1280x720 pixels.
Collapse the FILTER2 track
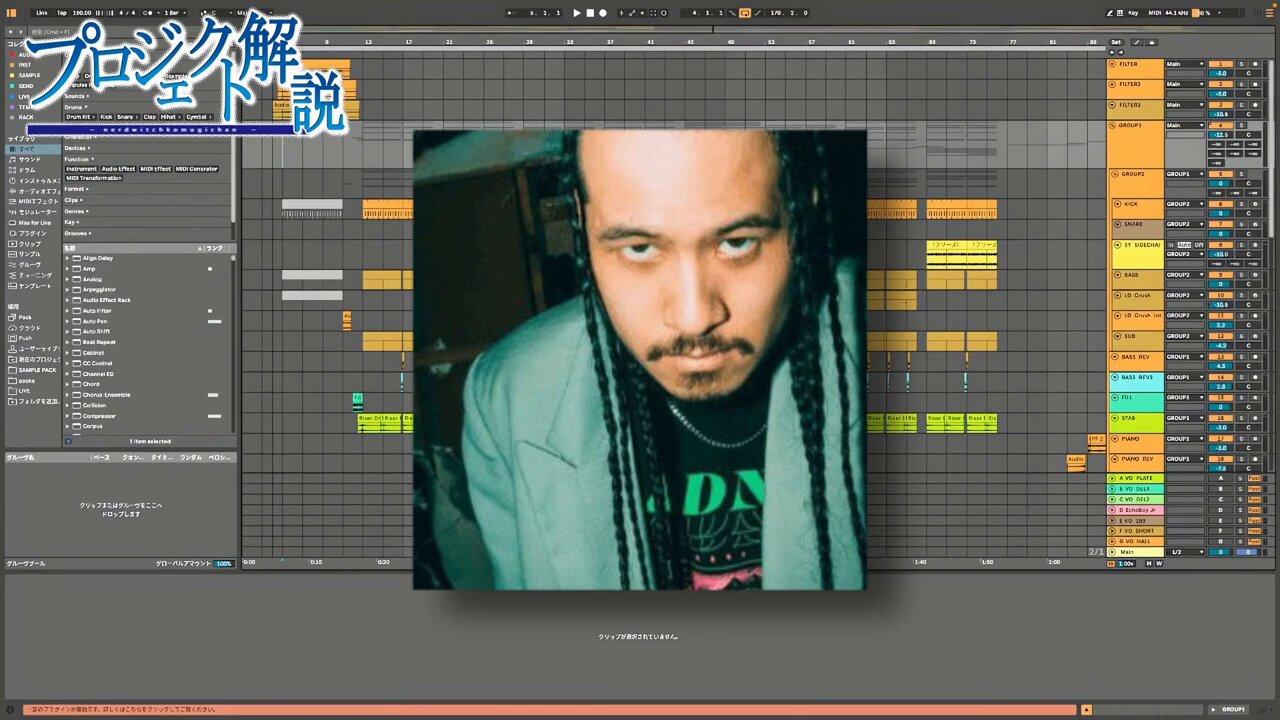[x=1112, y=84]
